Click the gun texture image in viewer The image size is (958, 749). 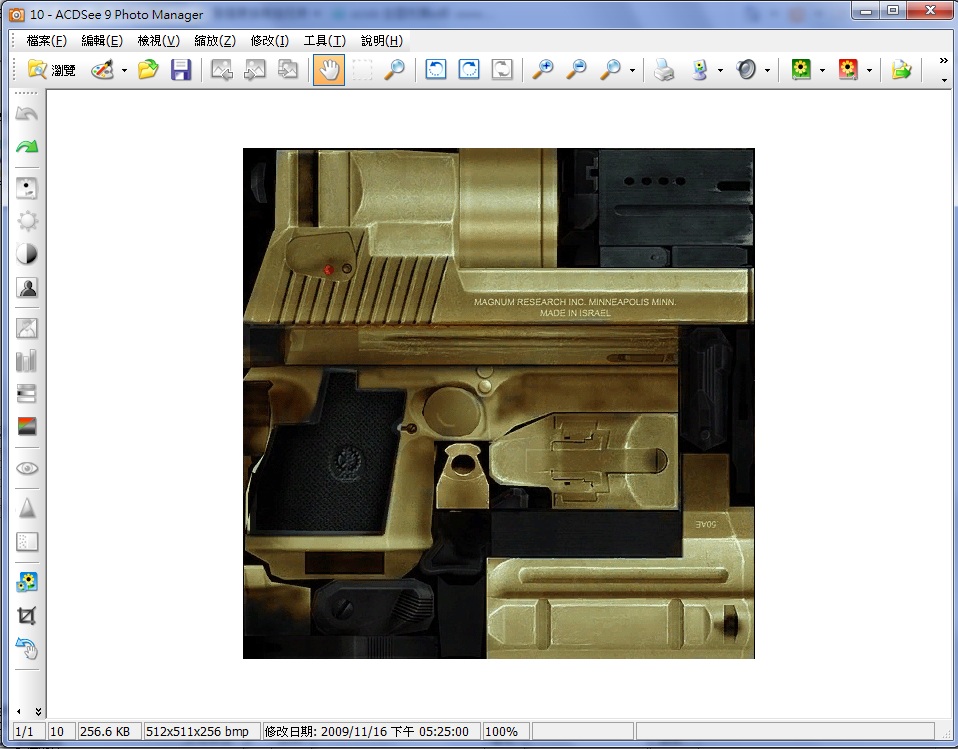coord(499,403)
